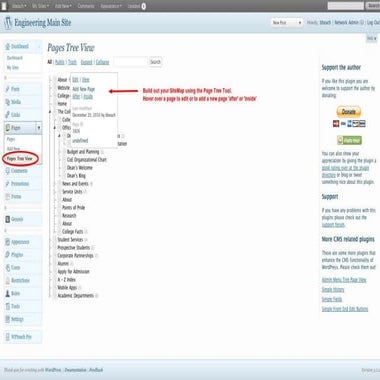Open the Links menu item
The width and height of the screenshot is (380, 380).
(16, 115)
